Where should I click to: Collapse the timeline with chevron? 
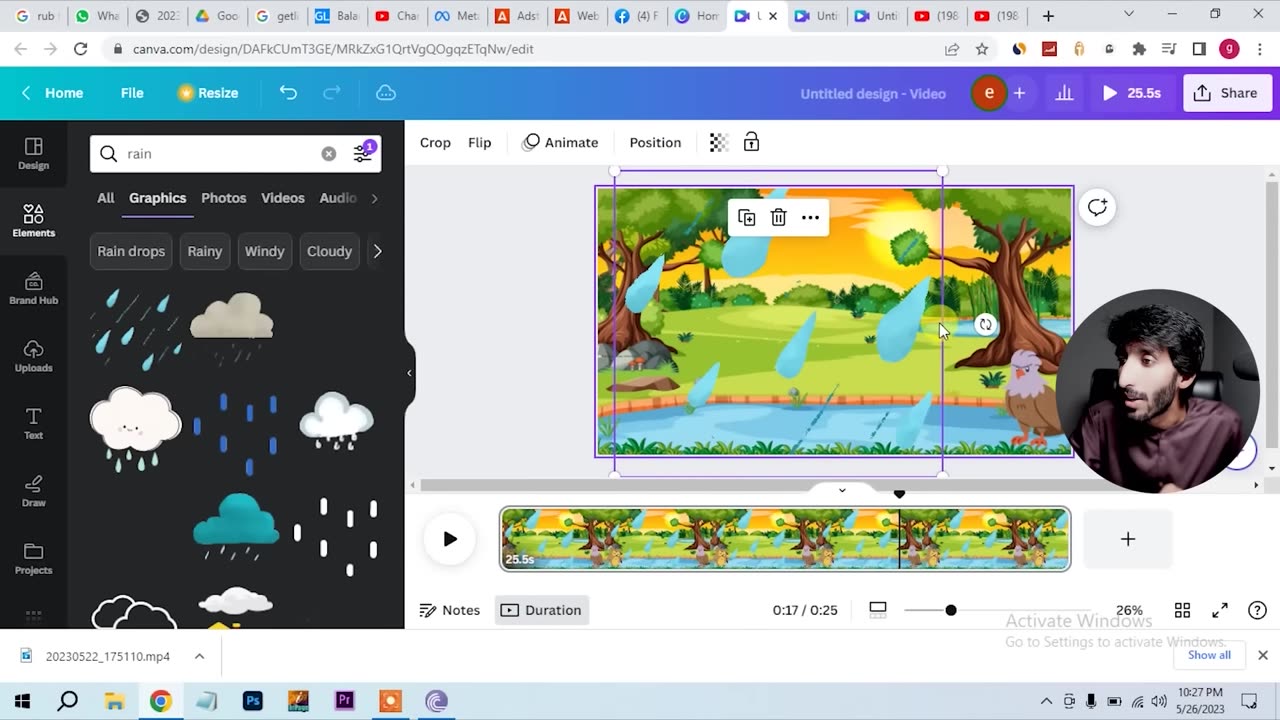[x=842, y=490]
